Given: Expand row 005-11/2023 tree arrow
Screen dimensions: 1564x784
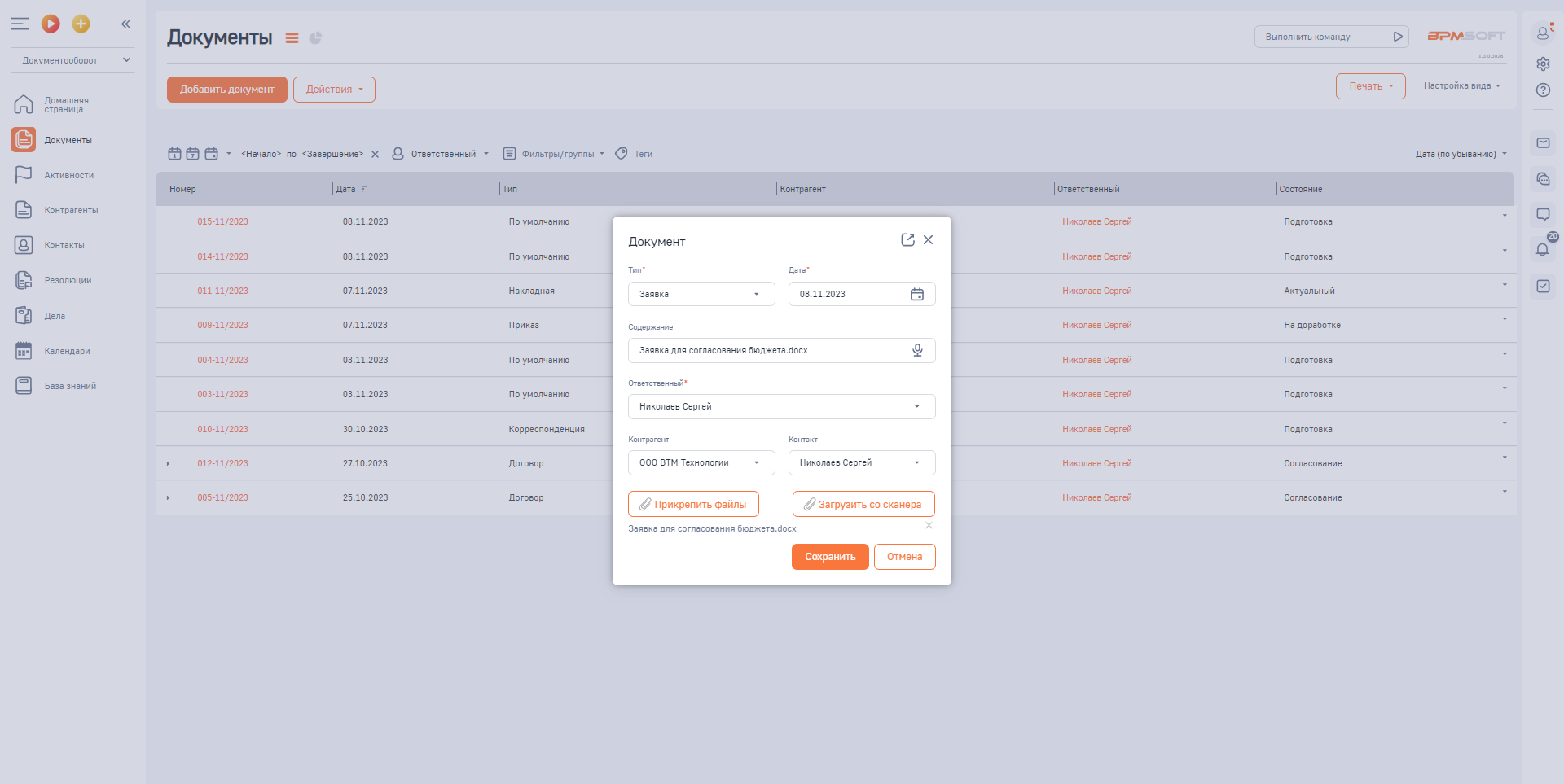Looking at the screenshot, I should 169,497.
